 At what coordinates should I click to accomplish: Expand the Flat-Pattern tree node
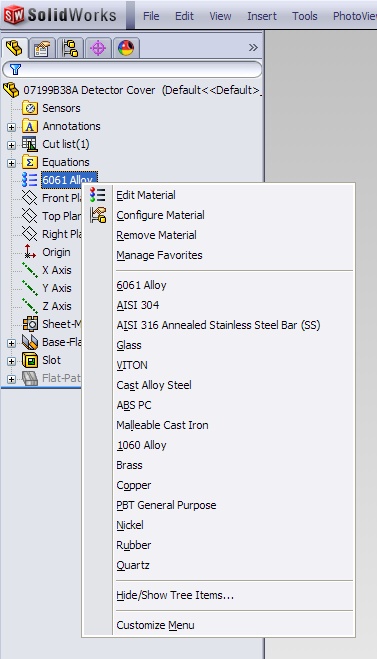tap(11, 379)
